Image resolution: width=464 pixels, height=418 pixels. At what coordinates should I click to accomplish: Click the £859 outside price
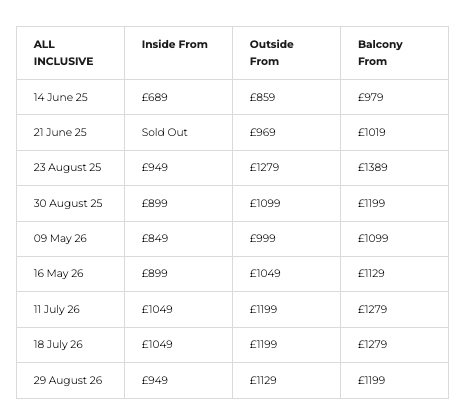point(262,97)
